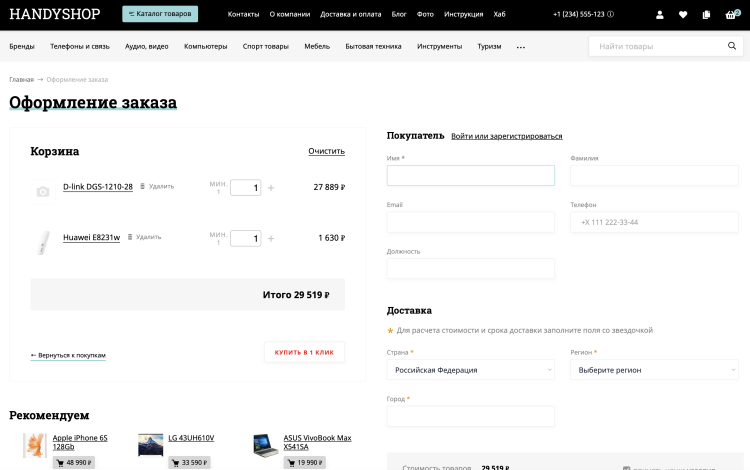Increase quantity of D-link DGS-1210-28
Screen dimensions: 750x470
pyautogui.click(x=271, y=188)
